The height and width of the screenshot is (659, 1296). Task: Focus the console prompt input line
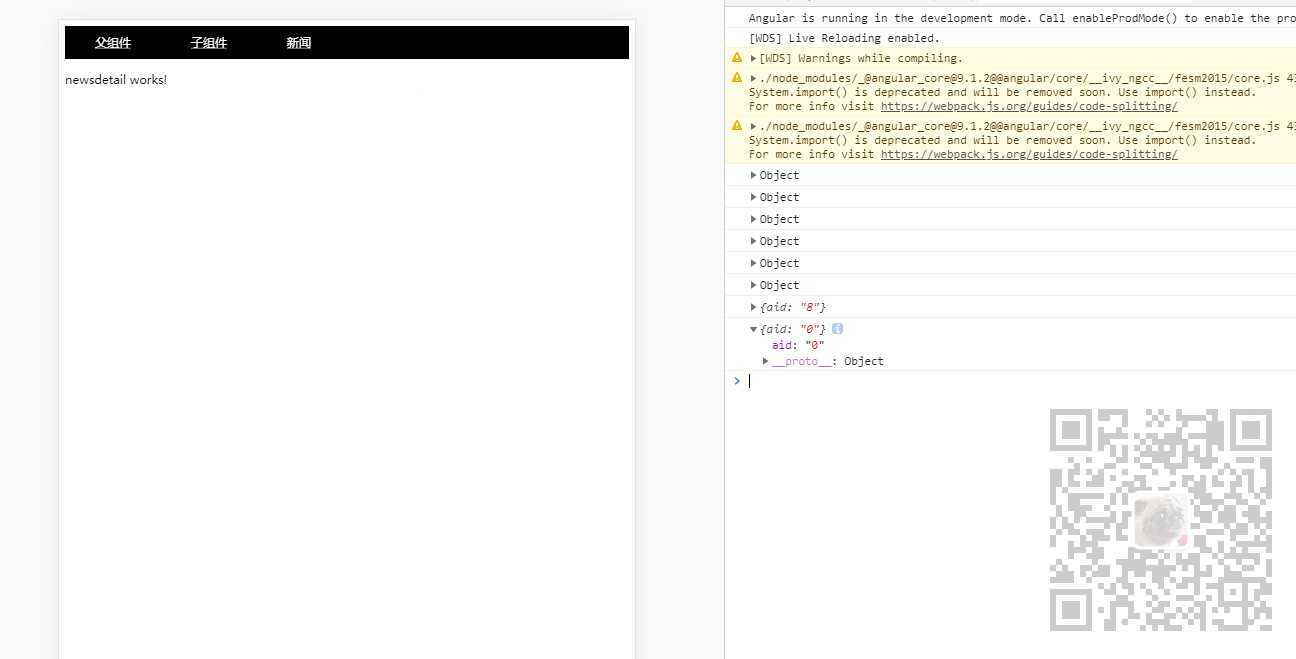click(1020, 381)
